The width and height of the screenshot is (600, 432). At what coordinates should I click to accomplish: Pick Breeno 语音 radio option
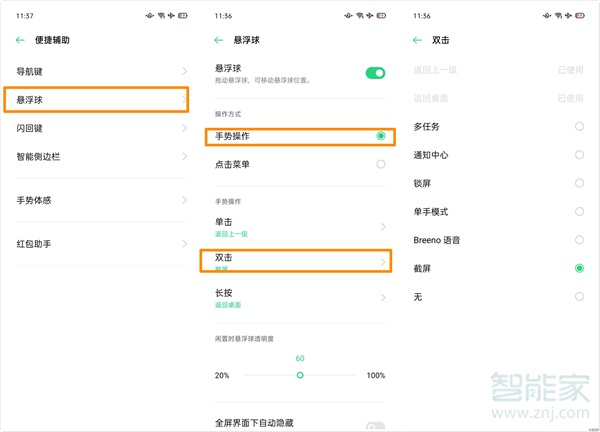[x=579, y=240]
